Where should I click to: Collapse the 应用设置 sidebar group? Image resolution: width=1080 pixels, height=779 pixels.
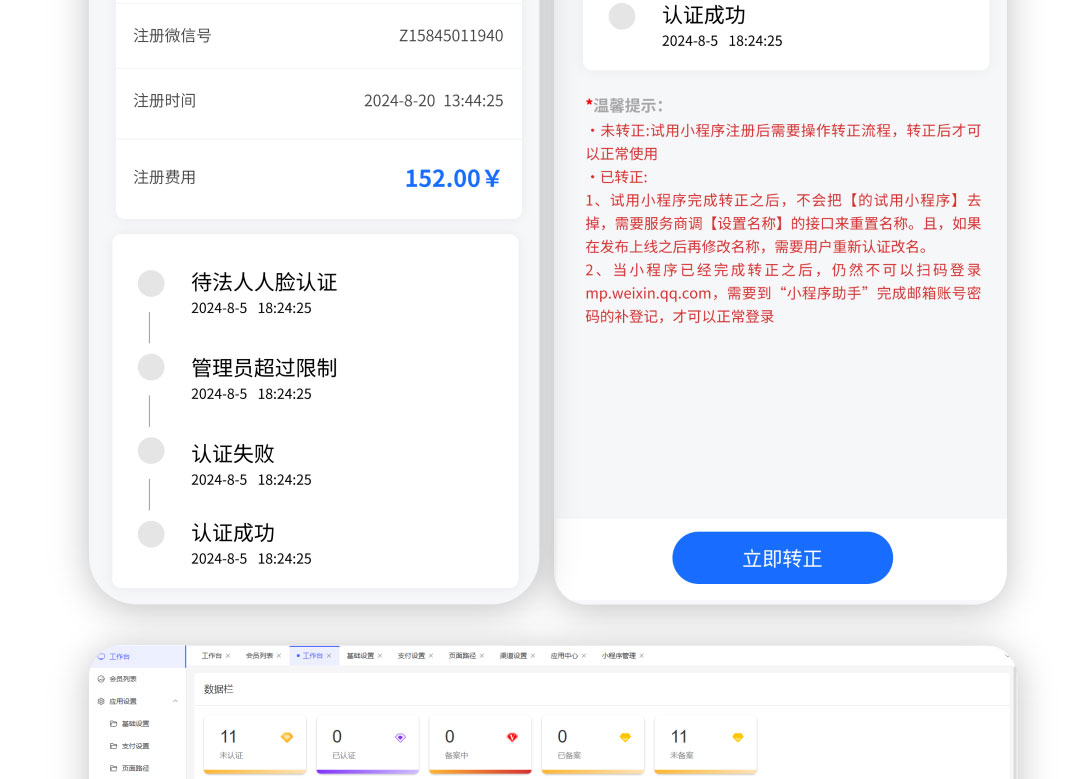click(x=175, y=702)
